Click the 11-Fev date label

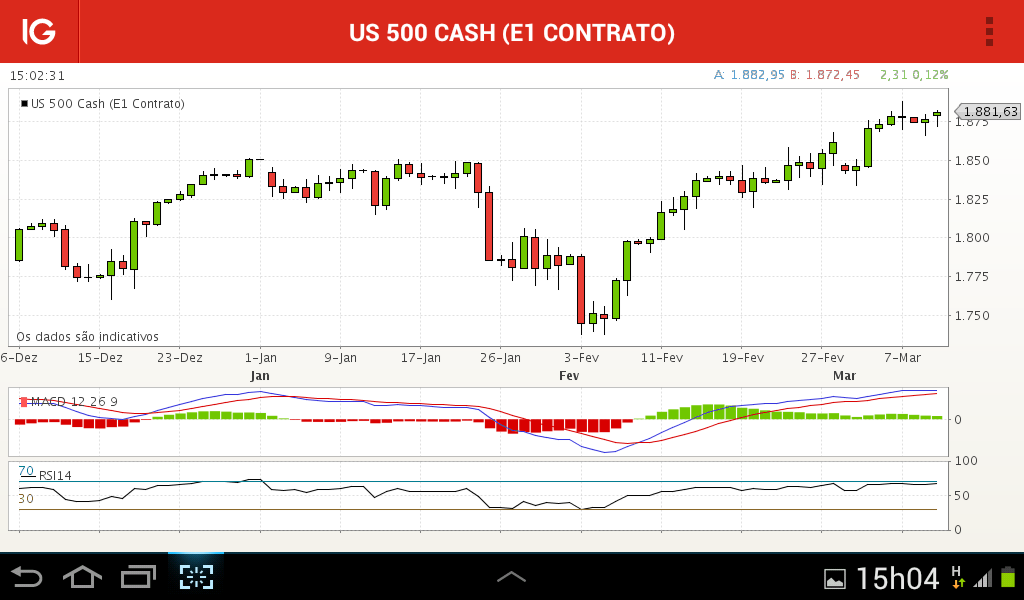point(662,358)
